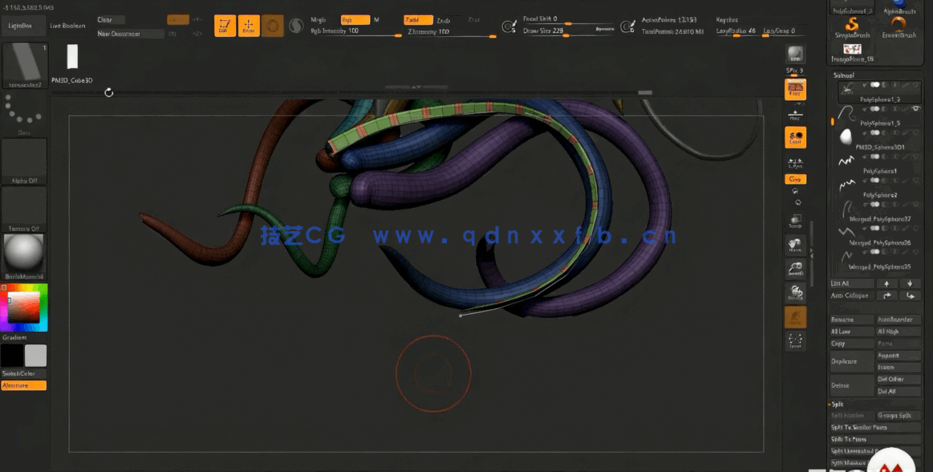This screenshot has width=933, height=472.
Task: Adjust the Draw Size slider
Action: click(568, 31)
